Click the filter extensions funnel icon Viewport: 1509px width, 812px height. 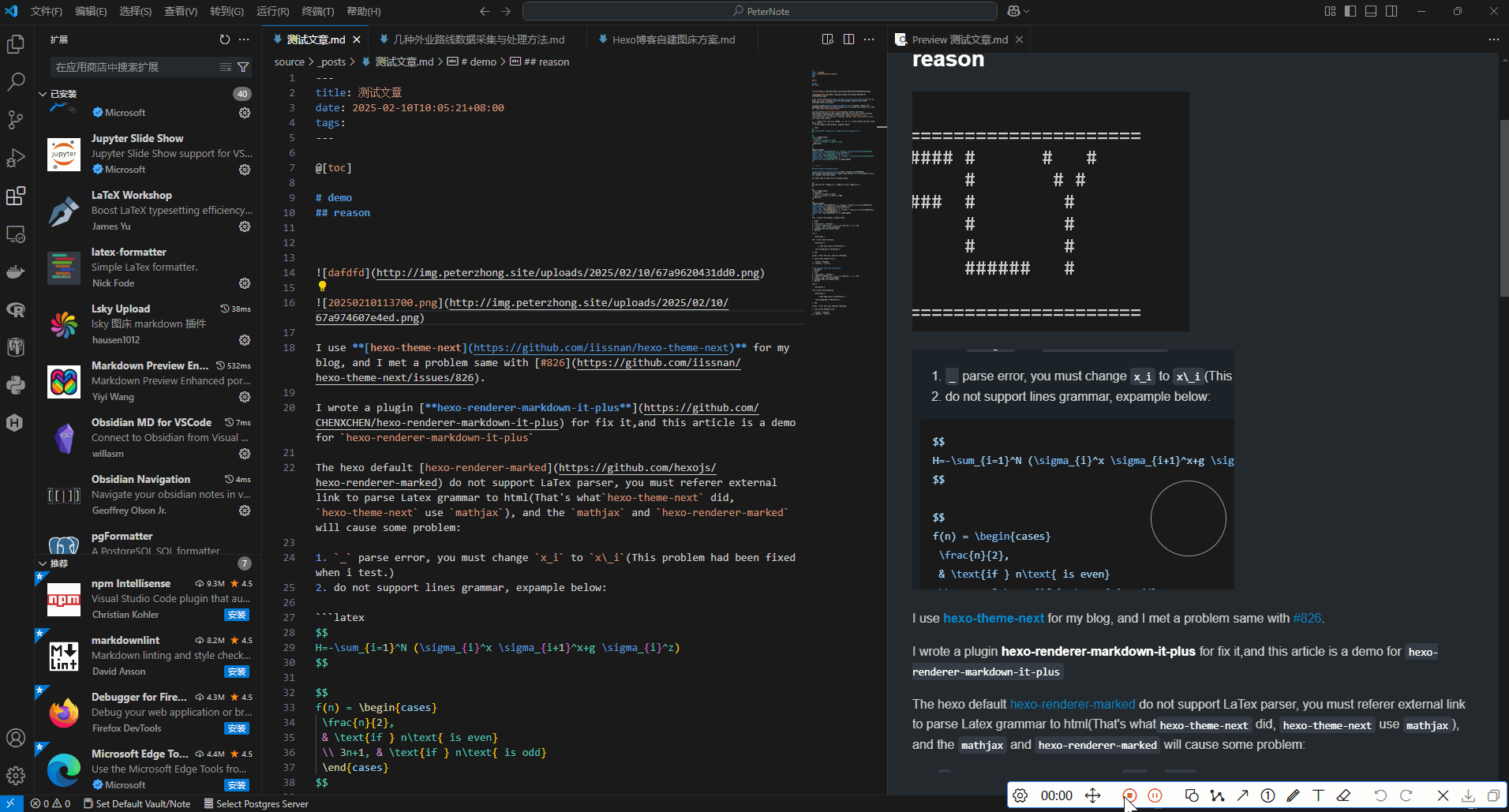pyautogui.click(x=243, y=67)
